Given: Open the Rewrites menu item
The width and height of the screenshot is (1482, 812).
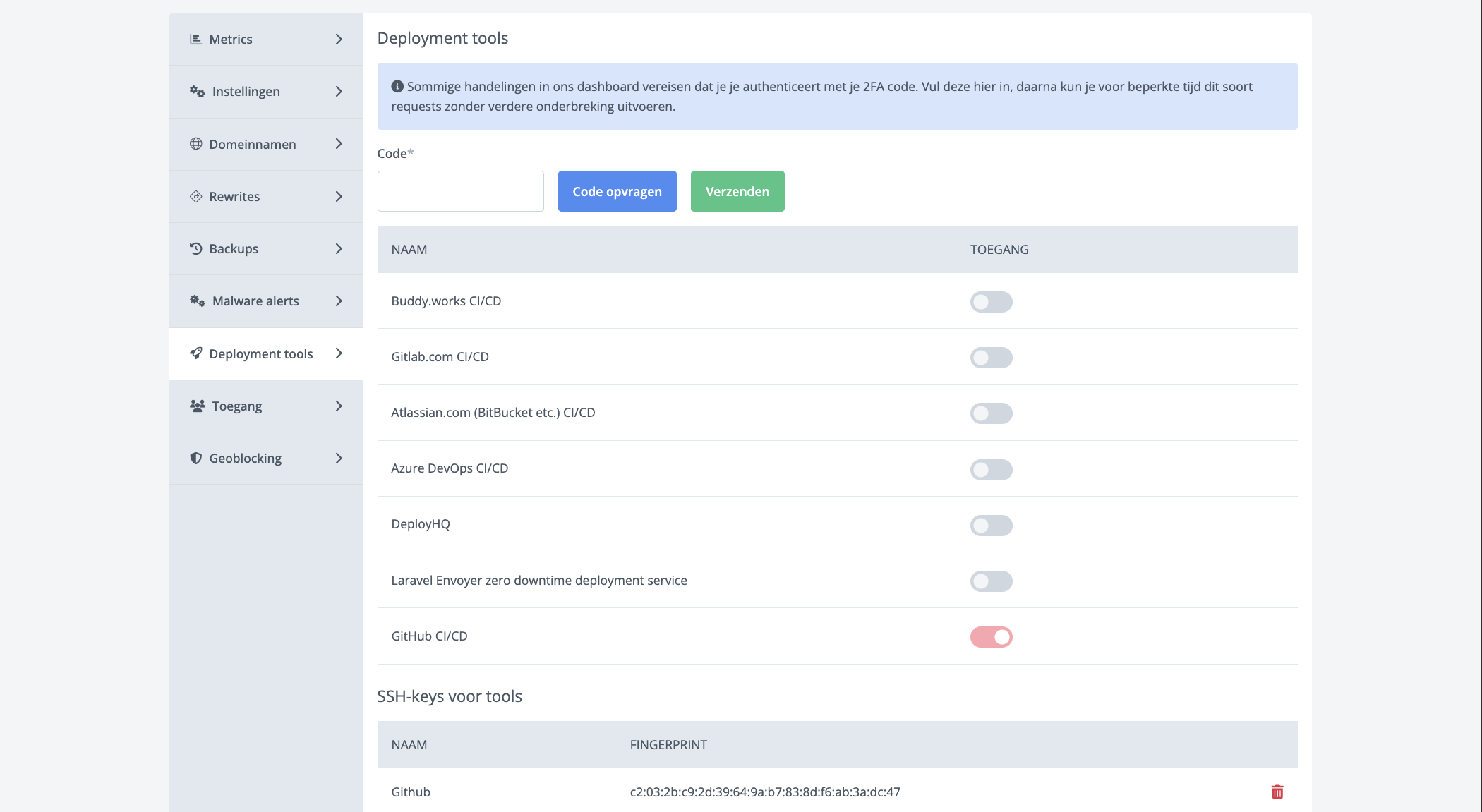Looking at the screenshot, I should 234,197.
